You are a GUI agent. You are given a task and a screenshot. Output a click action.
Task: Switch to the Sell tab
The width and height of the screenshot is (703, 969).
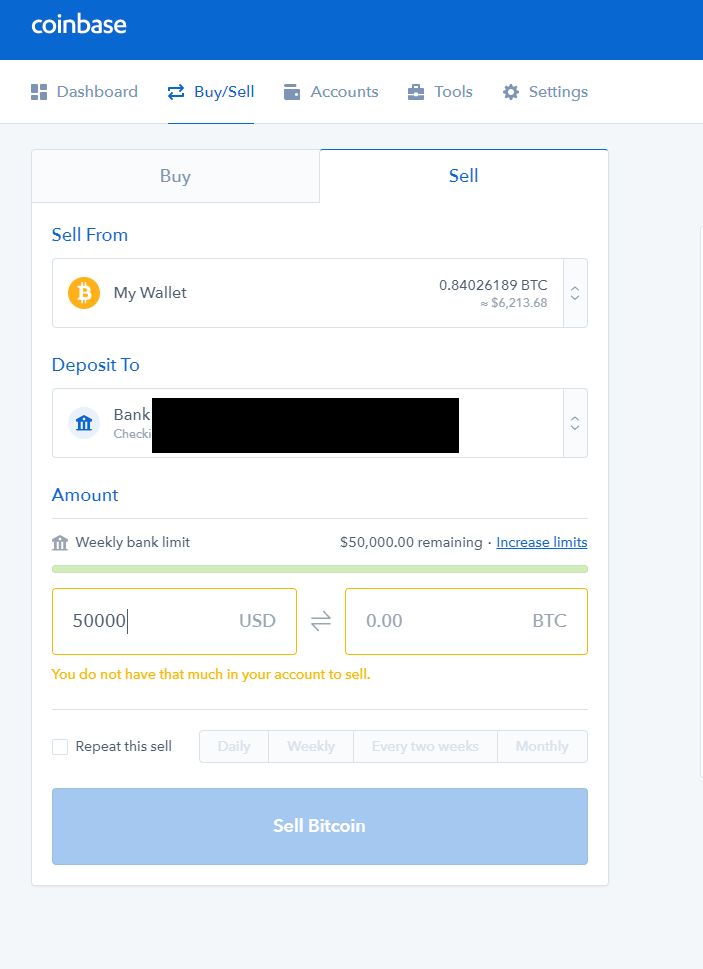coord(463,175)
